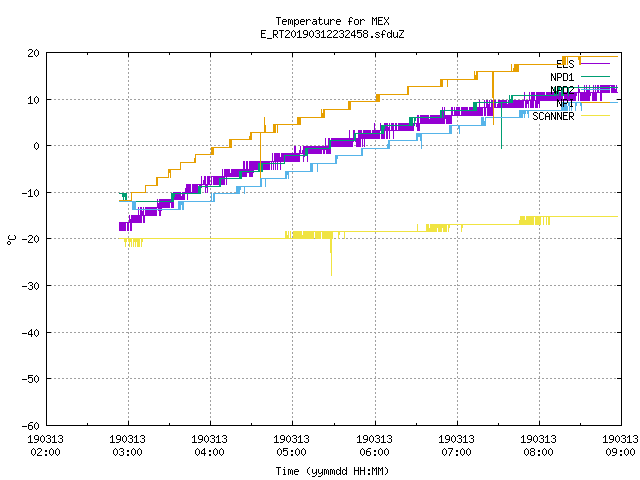Click the x-axis tick label 09:00
Viewport: 640px width, 480px height.
click(620, 452)
